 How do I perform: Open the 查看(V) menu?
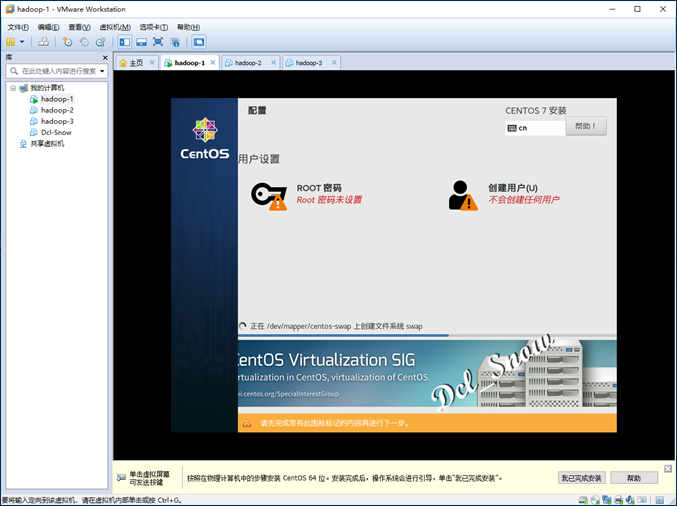click(79, 27)
